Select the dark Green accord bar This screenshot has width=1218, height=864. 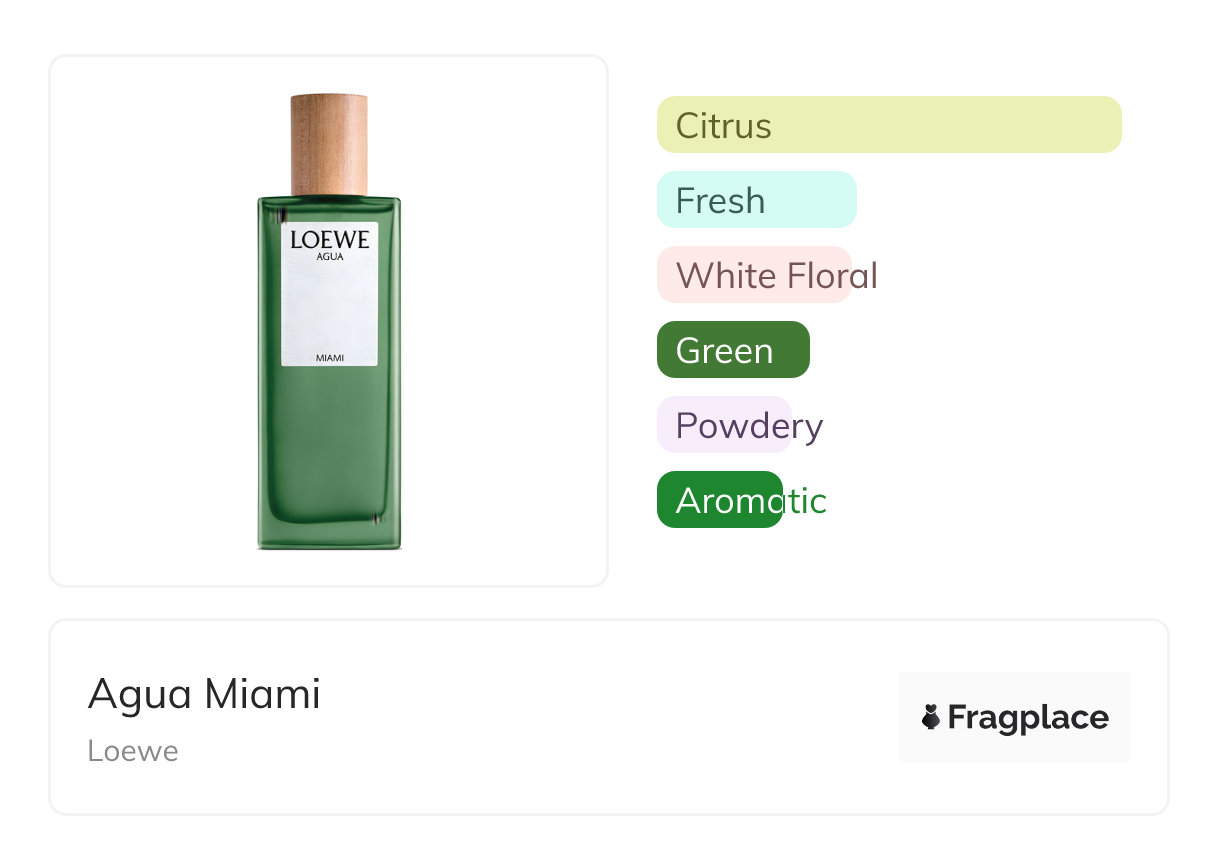(732, 350)
